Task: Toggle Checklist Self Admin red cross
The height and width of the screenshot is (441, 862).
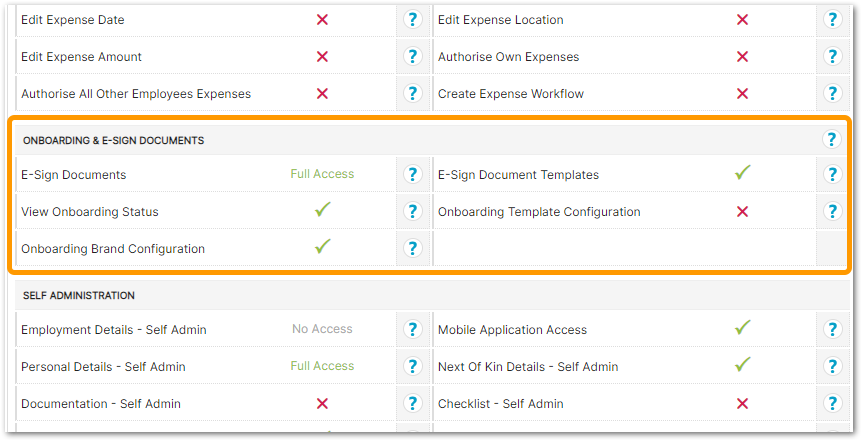Action: [742, 404]
